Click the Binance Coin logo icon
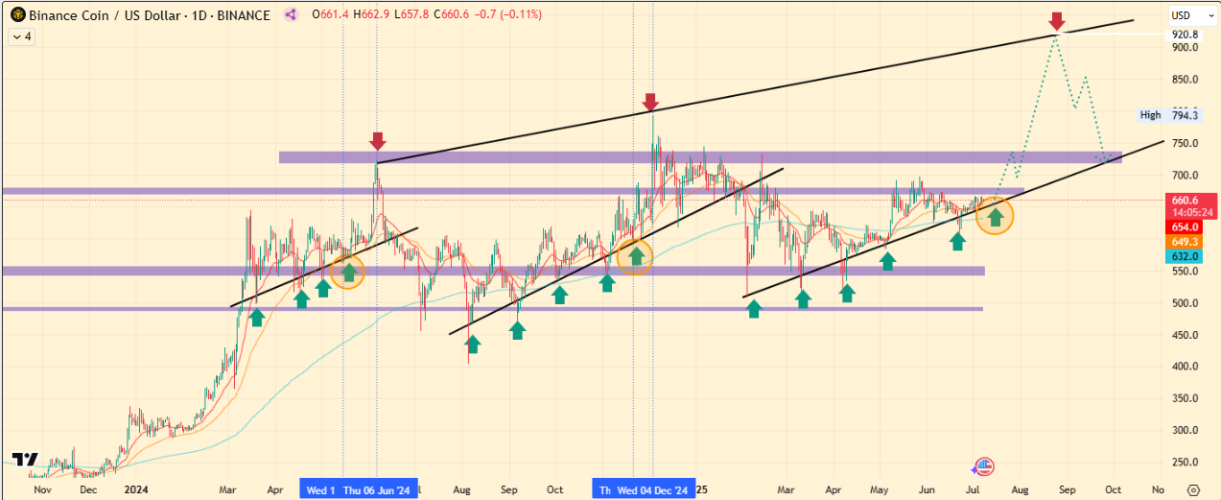1221x500 pixels. [14, 14]
